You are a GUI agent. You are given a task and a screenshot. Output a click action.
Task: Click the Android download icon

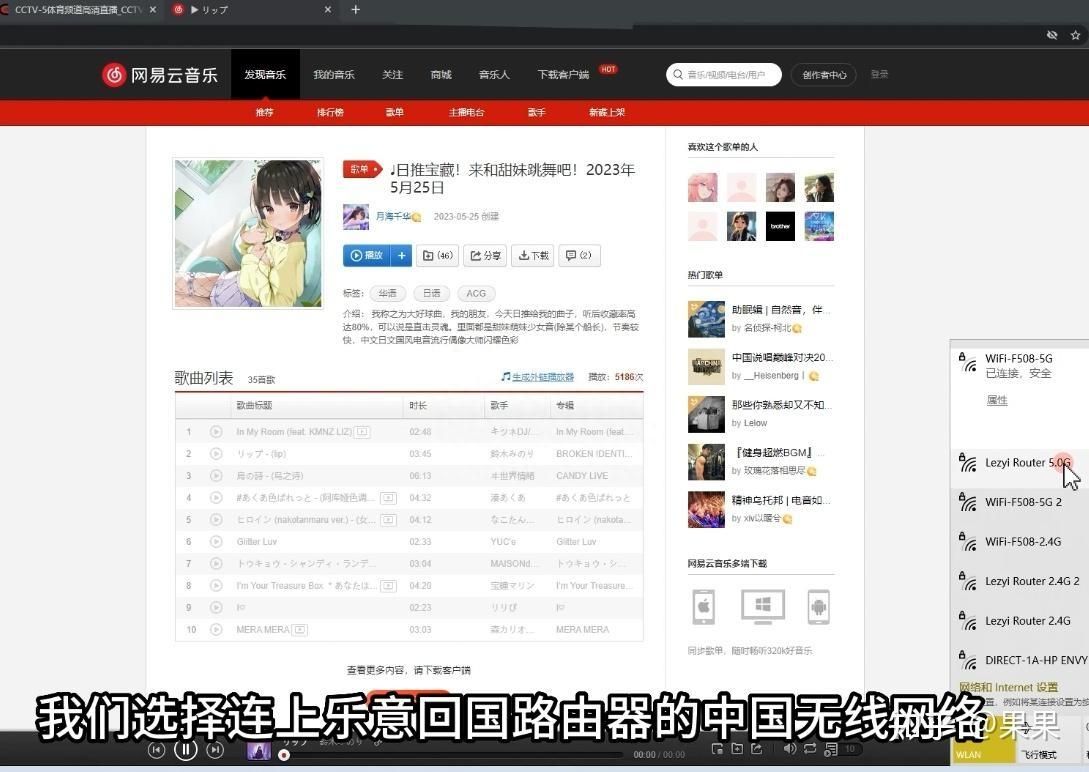[x=819, y=606]
